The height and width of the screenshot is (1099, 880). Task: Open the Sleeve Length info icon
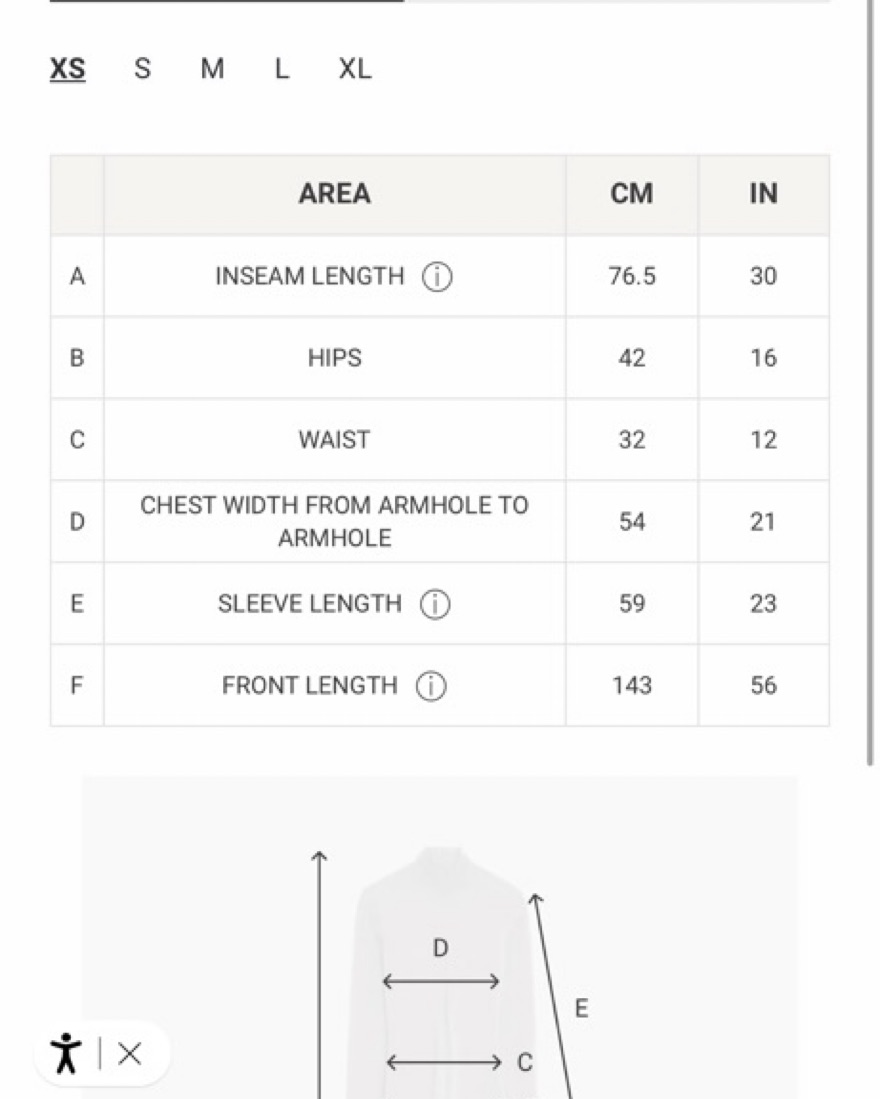click(x=435, y=604)
